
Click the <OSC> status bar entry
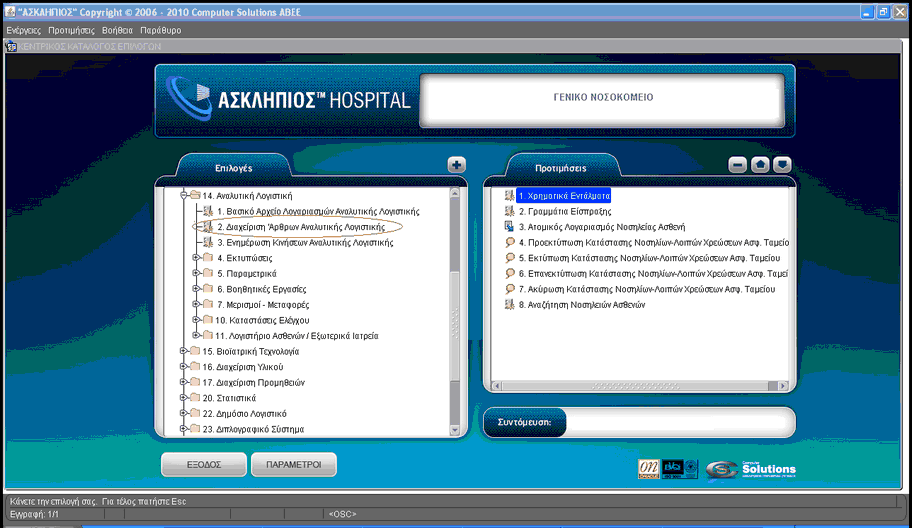click(342, 514)
